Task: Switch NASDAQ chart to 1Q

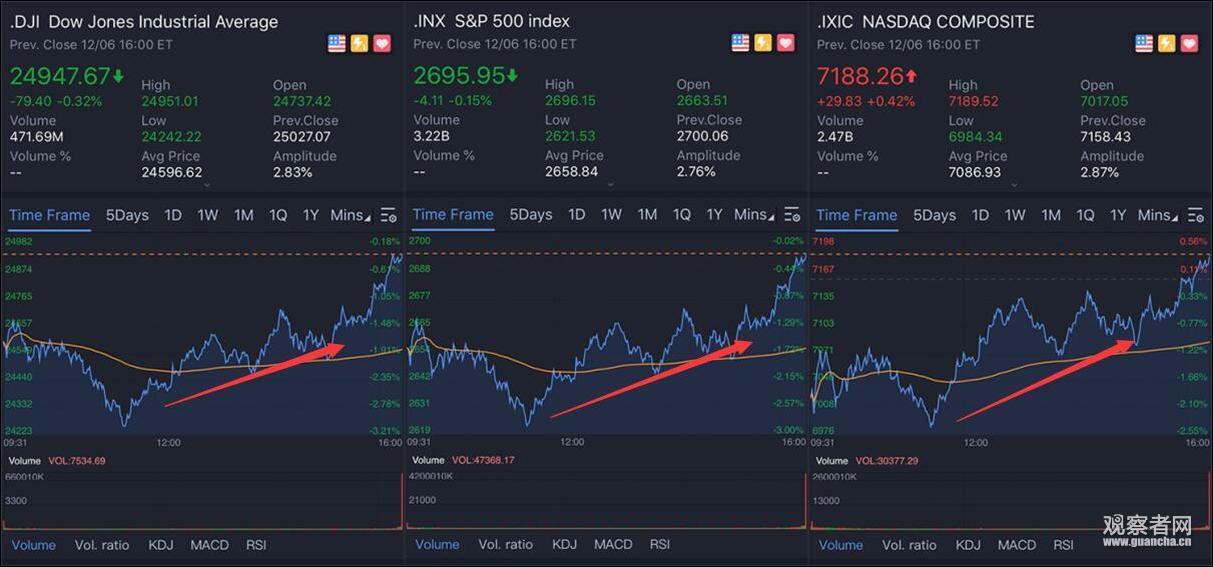Action: tap(1086, 215)
